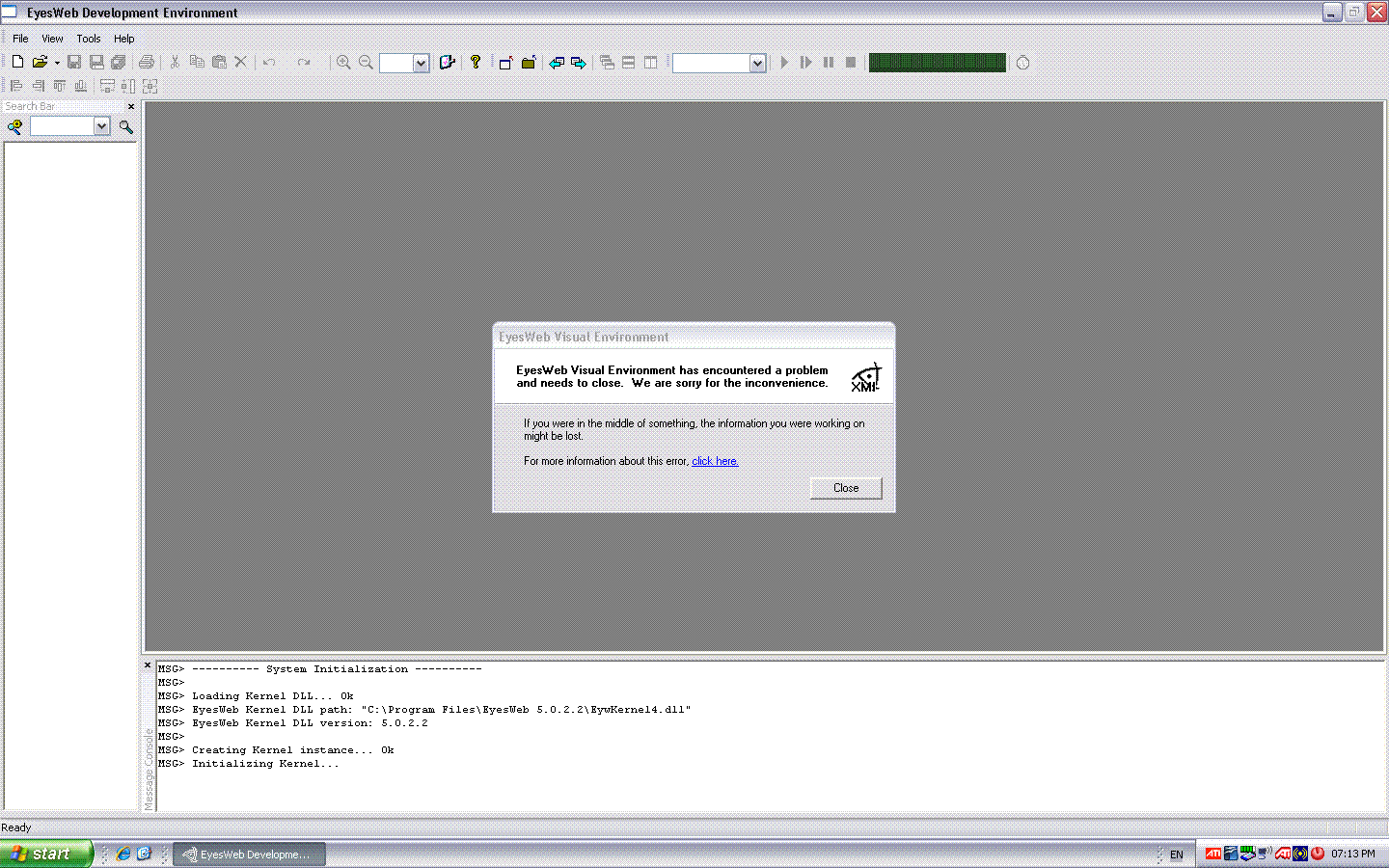Select the EyesWeb Development task in the taskbar
Screen dimensions: 1389x868
(x=249, y=853)
